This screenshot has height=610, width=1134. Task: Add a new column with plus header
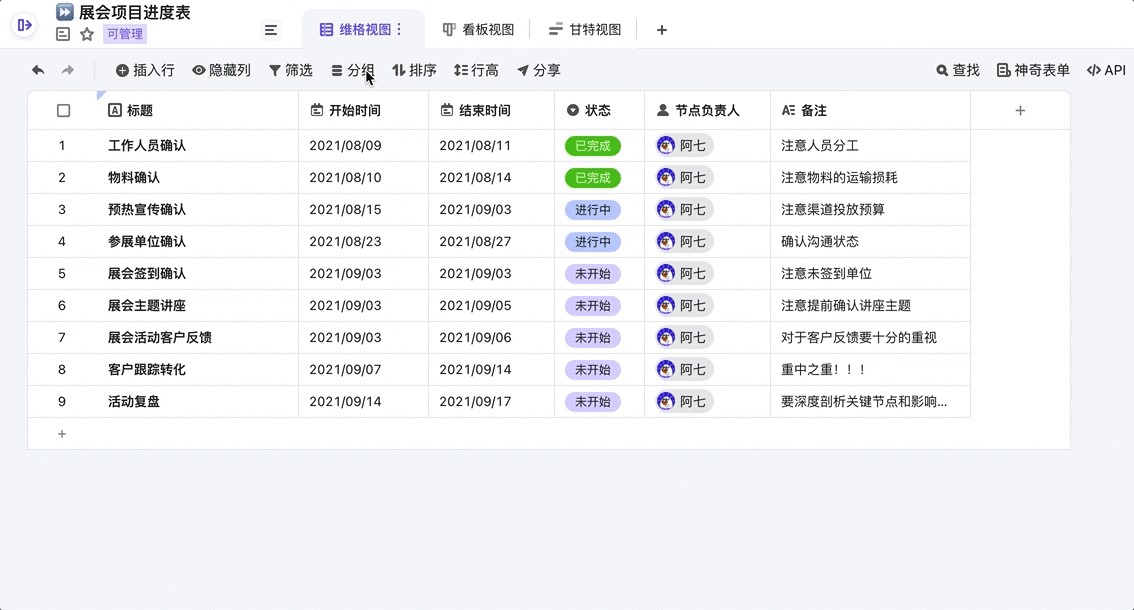(1020, 111)
